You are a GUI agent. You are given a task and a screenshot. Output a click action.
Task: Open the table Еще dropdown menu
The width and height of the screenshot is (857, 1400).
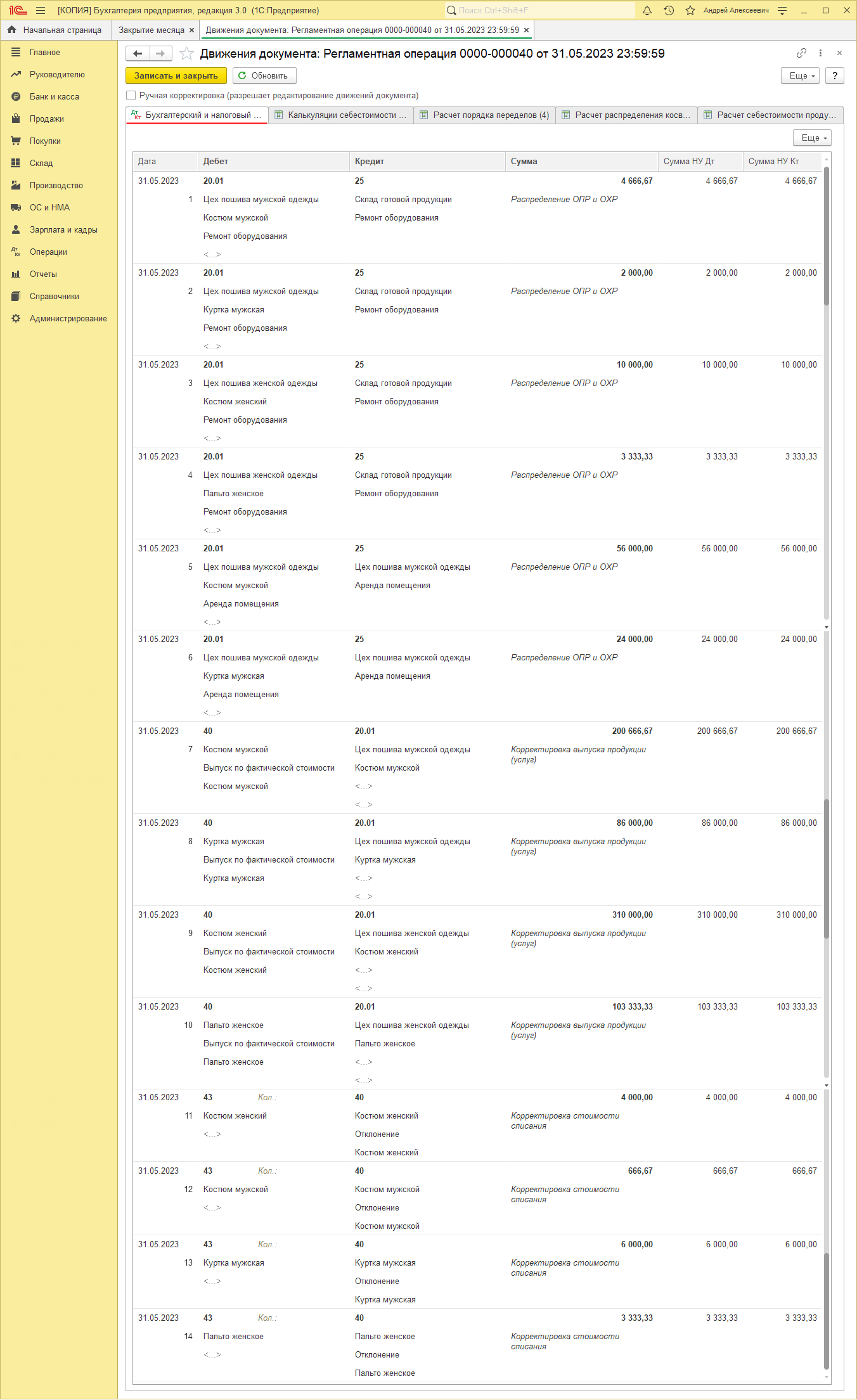[x=813, y=138]
